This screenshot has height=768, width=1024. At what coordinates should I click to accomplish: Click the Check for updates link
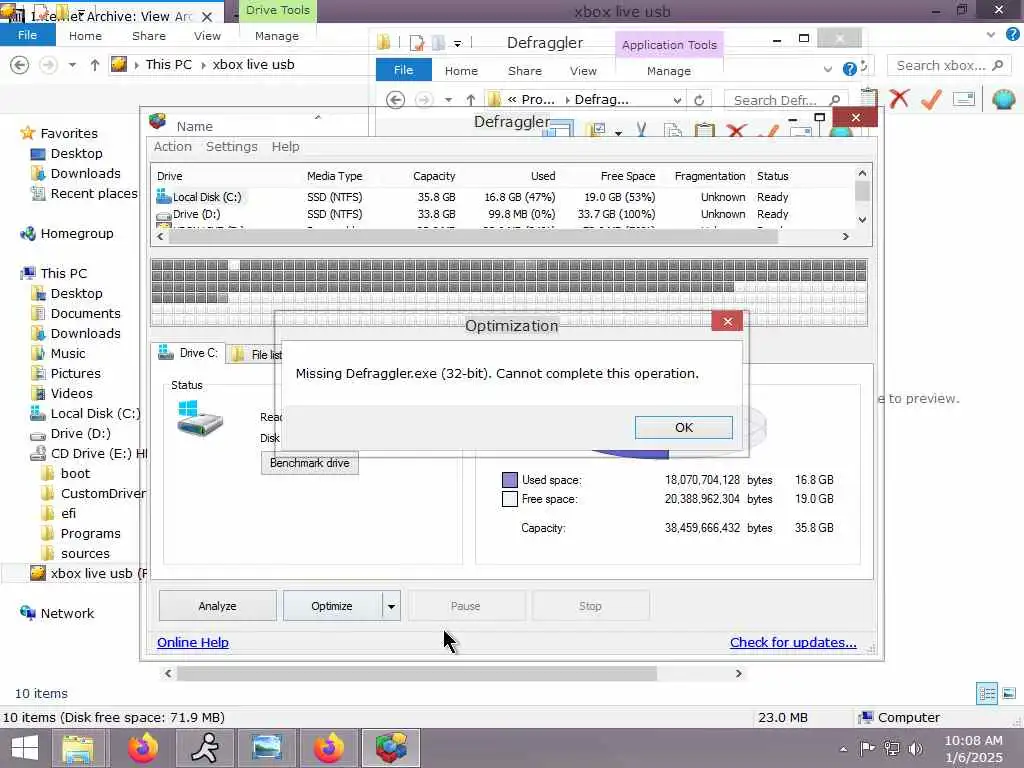tap(793, 642)
